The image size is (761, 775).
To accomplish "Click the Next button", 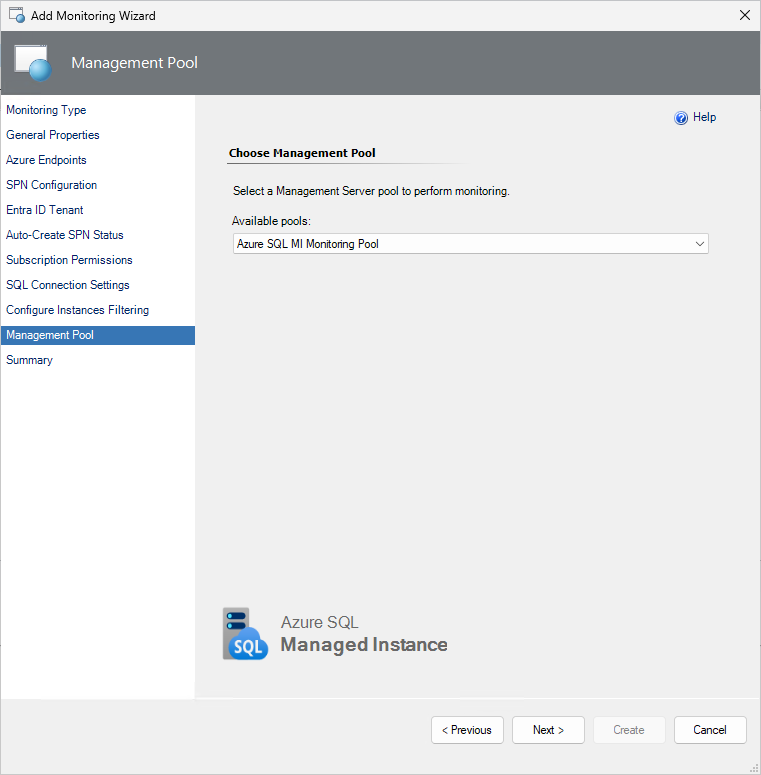I will (x=548, y=730).
